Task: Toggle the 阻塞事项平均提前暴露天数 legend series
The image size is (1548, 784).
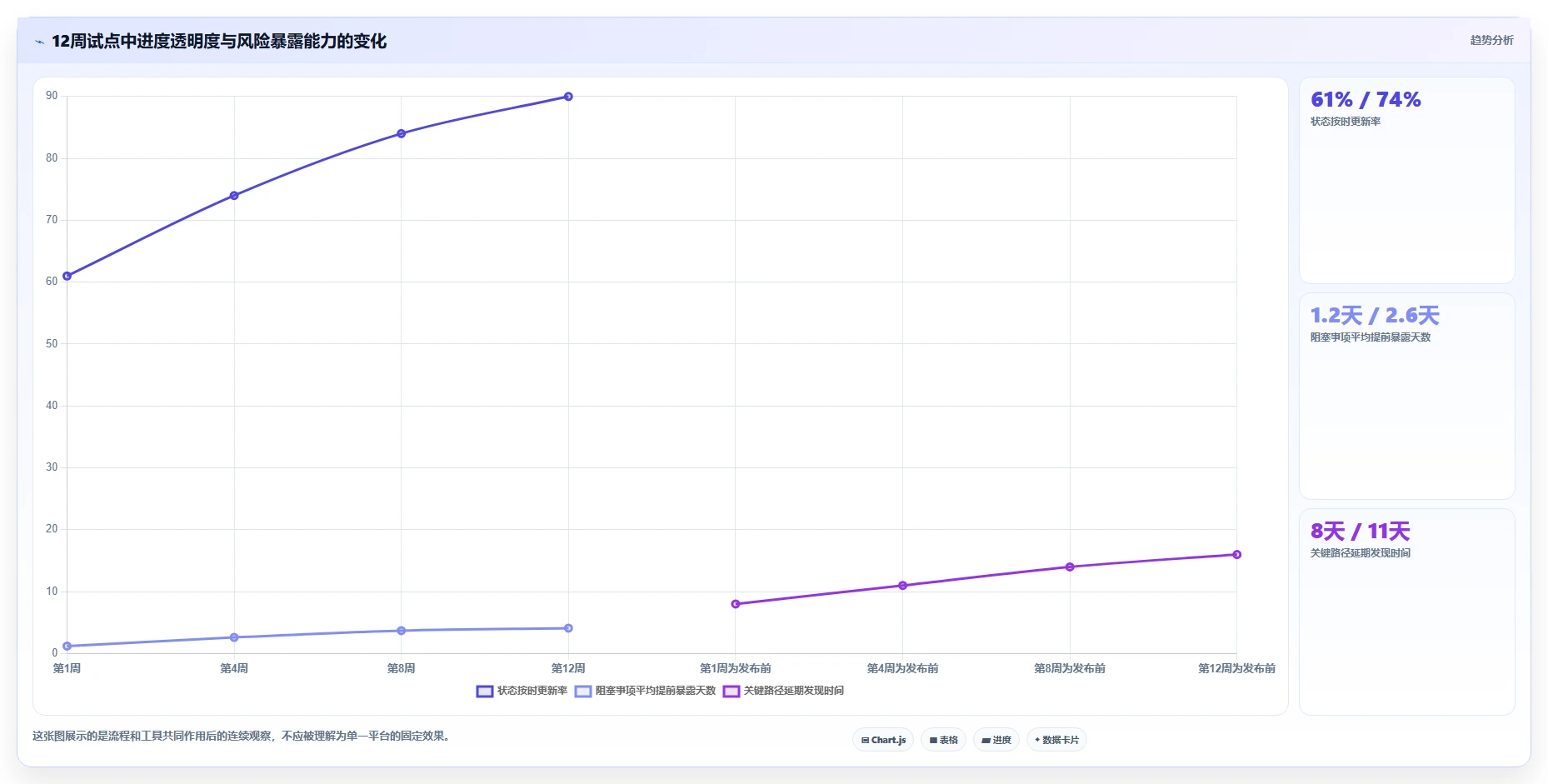Action: (645, 691)
